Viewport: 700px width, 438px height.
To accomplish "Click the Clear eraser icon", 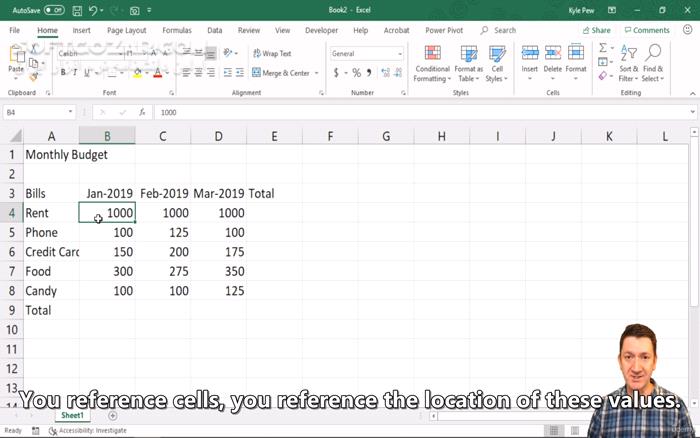I will (x=603, y=76).
